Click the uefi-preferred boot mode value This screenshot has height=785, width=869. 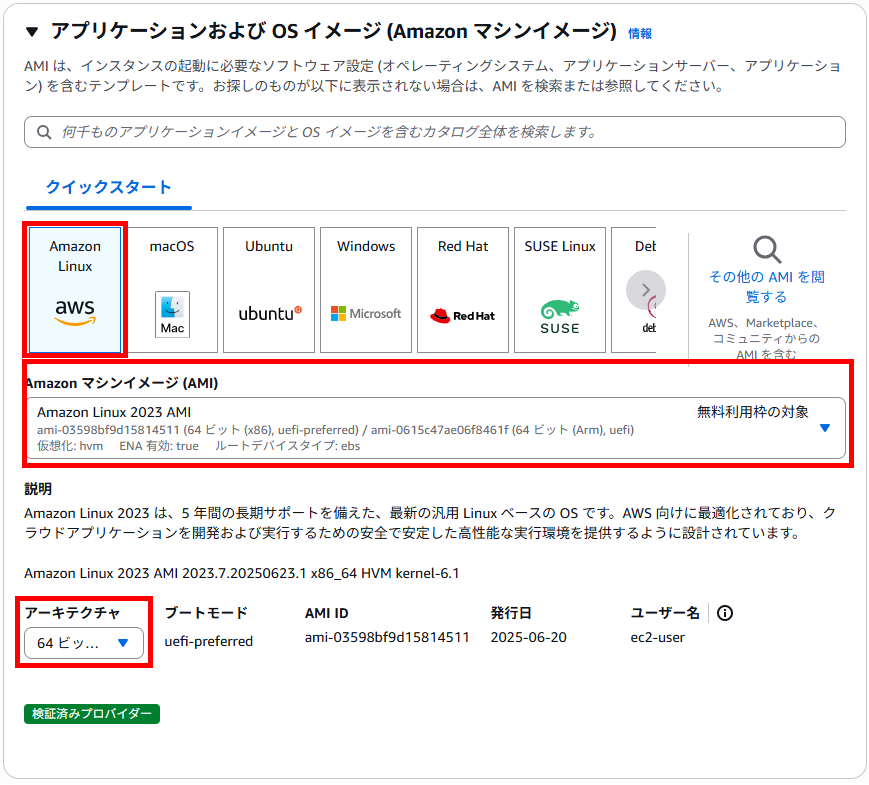pyautogui.click(x=208, y=641)
